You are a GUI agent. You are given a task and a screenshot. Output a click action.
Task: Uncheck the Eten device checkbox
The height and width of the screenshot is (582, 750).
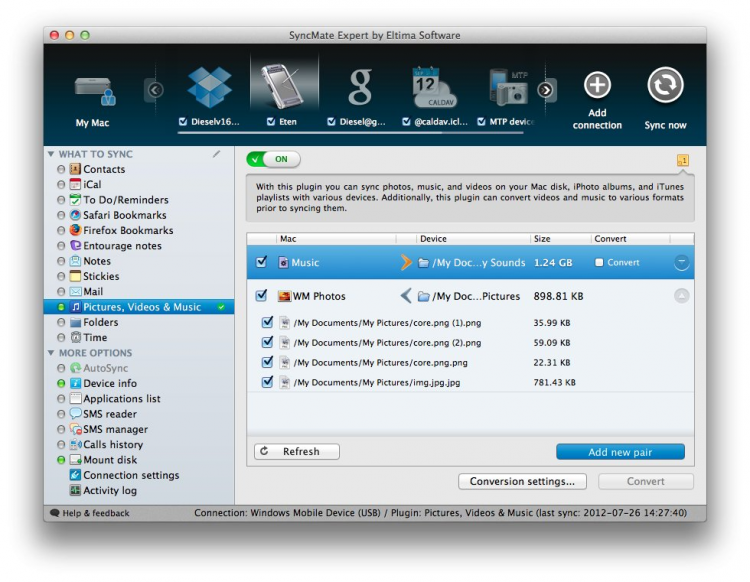pyautogui.click(x=271, y=121)
